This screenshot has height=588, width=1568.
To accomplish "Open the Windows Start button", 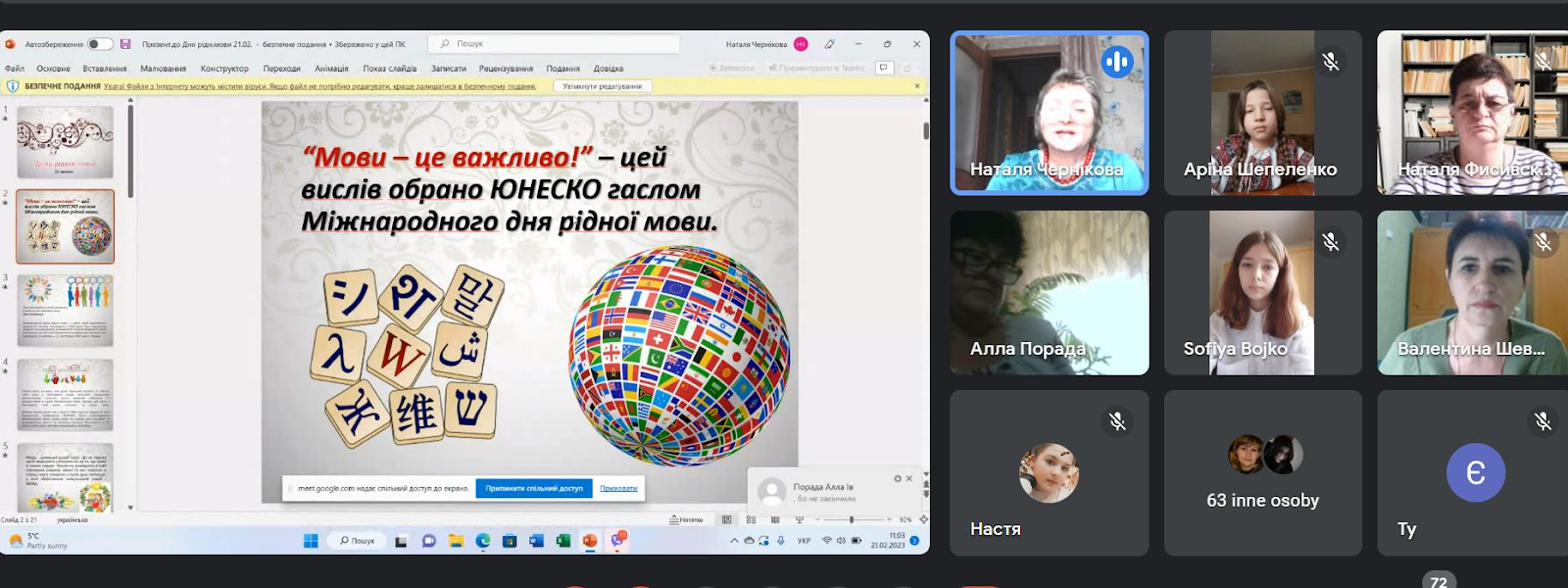I will [x=311, y=540].
